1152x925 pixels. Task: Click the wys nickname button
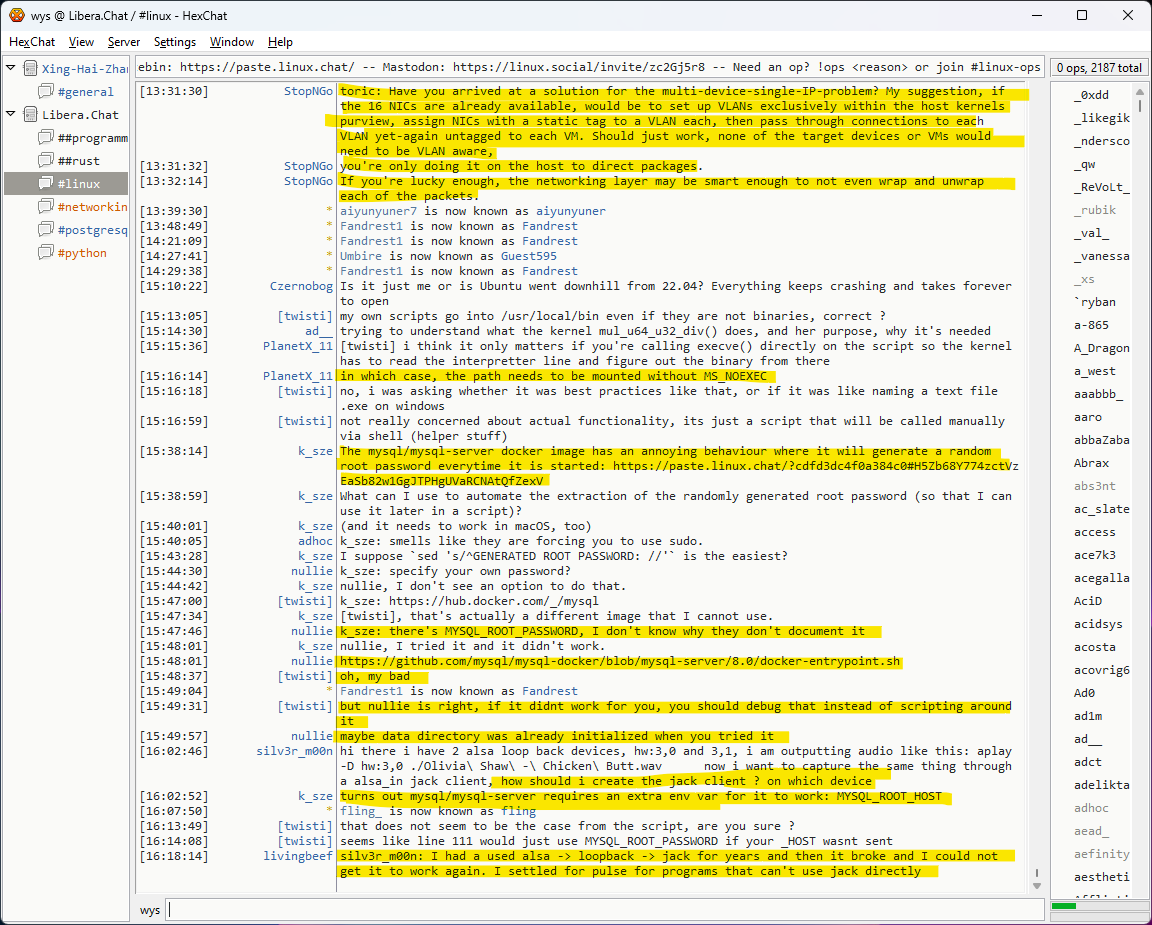pos(150,910)
